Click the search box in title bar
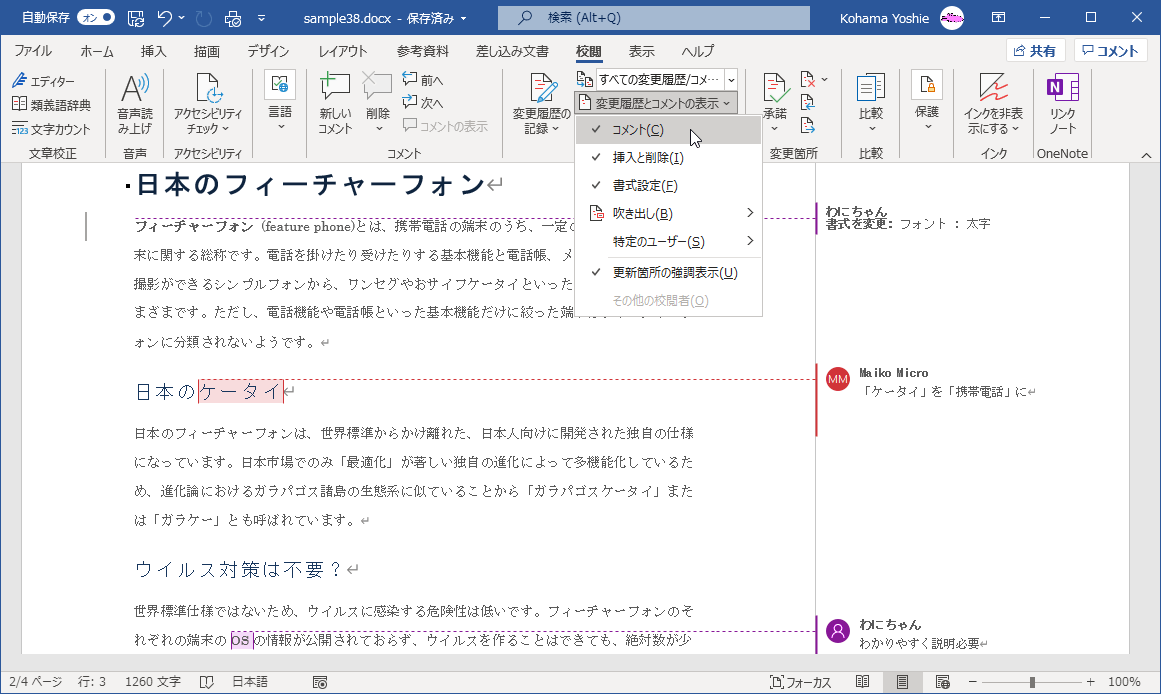Viewport: 1161px width, 694px height. 653,17
